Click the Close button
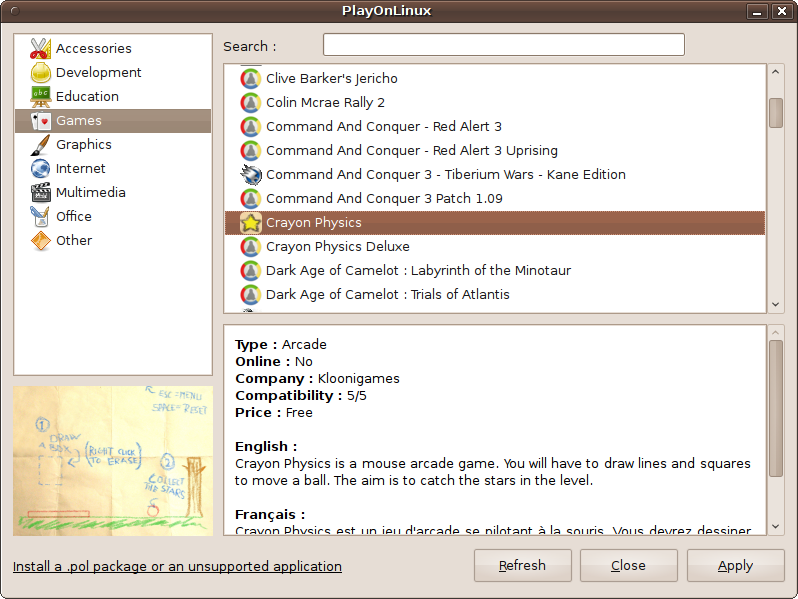The image size is (798, 599). (629, 565)
